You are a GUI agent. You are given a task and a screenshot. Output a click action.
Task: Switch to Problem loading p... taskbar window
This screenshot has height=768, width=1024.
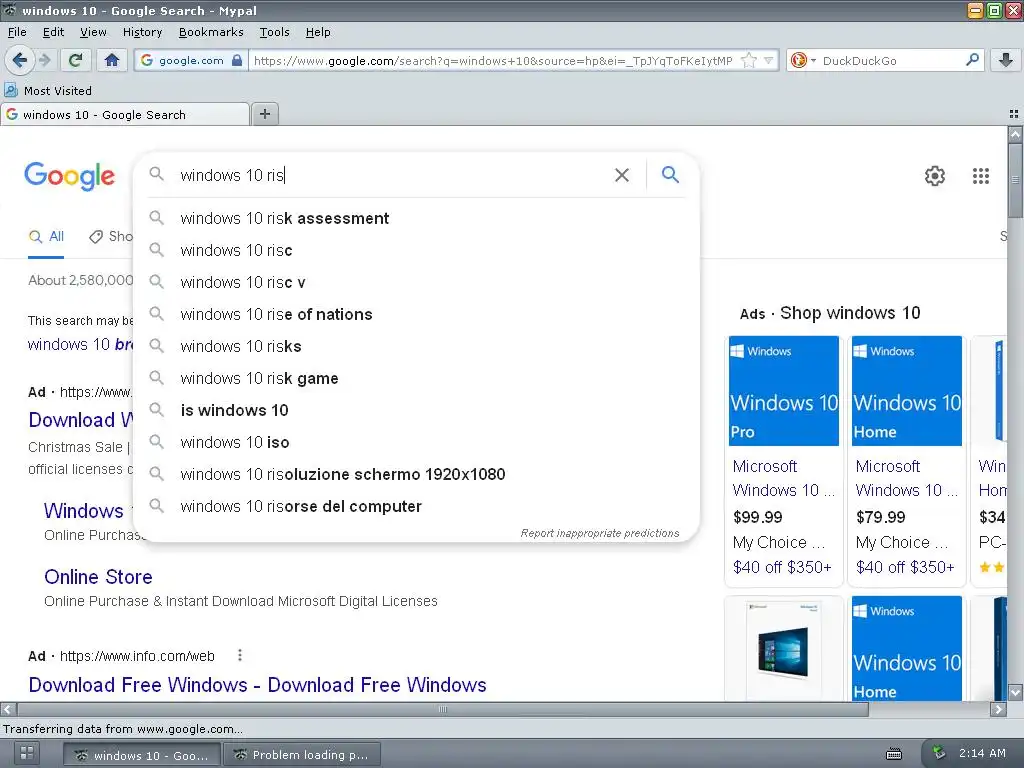[301, 755]
